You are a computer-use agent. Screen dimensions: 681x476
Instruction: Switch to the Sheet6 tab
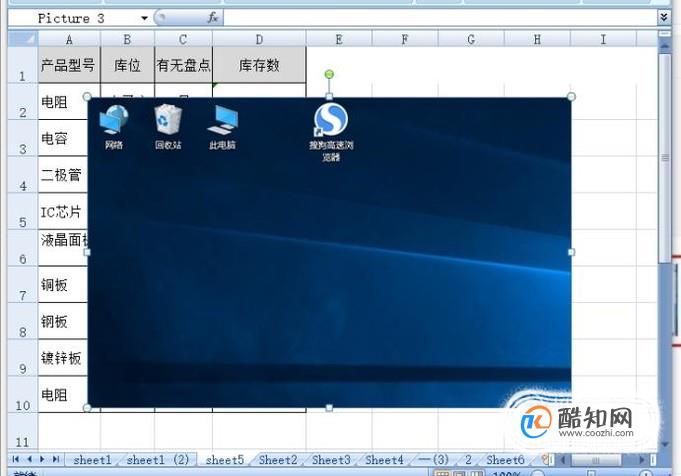(x=505, y=460)
